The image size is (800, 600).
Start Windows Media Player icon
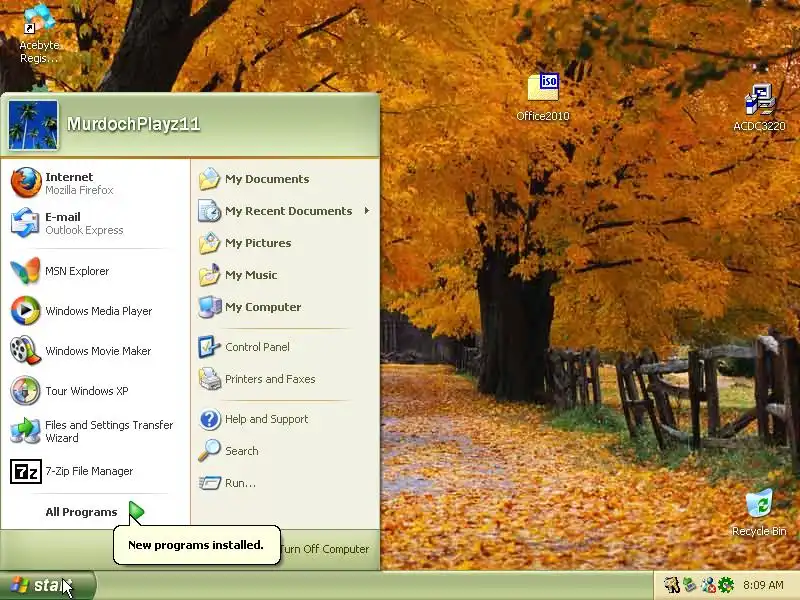[x=25, y=310]
